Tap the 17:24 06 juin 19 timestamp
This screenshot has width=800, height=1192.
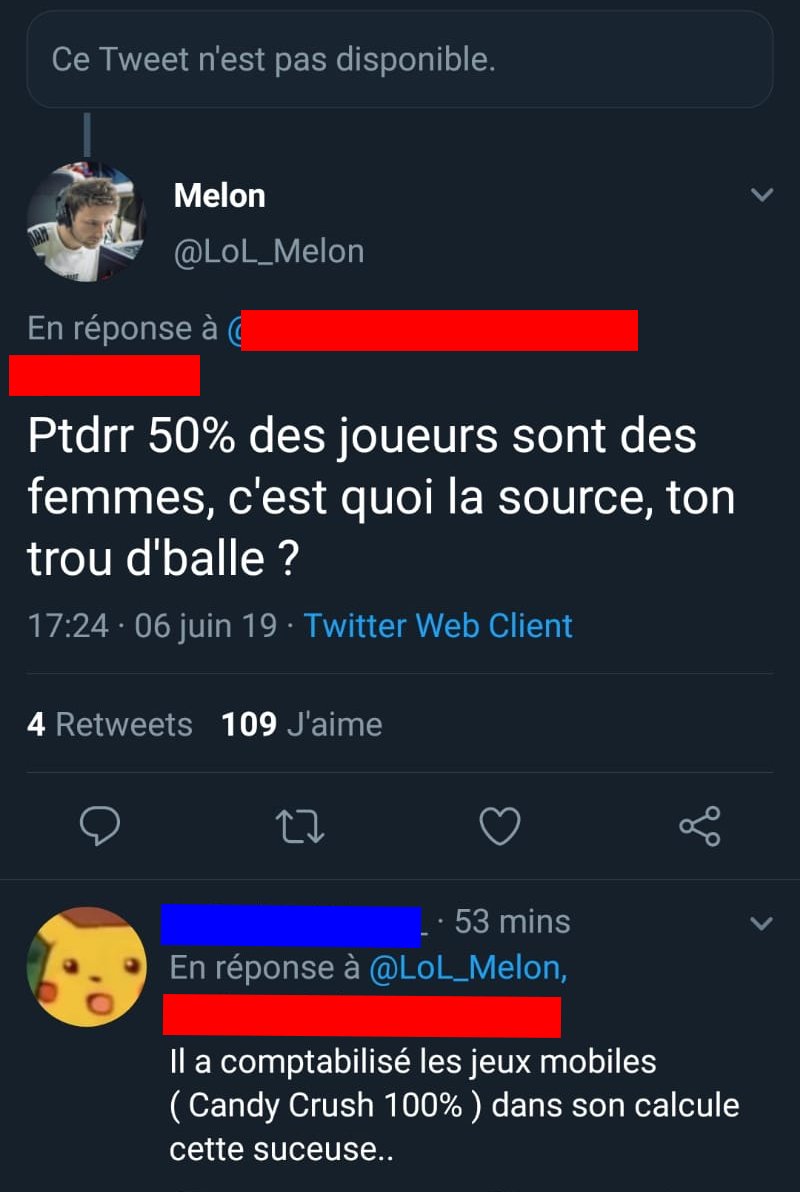[x=152, y=626]
